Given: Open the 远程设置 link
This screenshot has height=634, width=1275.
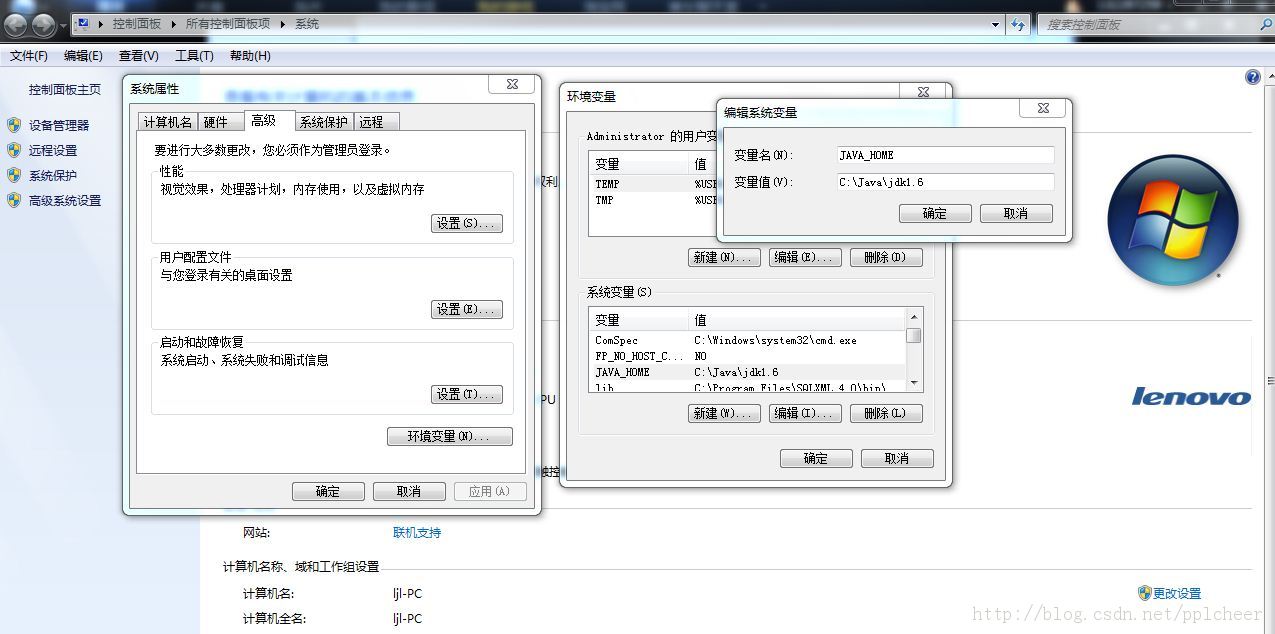Looking at the screenshot, I should [53, 150].
